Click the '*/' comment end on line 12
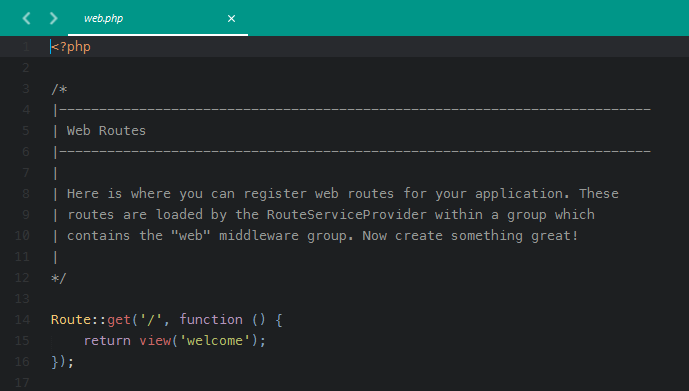 pyautogui.click(x=58, y=278)
